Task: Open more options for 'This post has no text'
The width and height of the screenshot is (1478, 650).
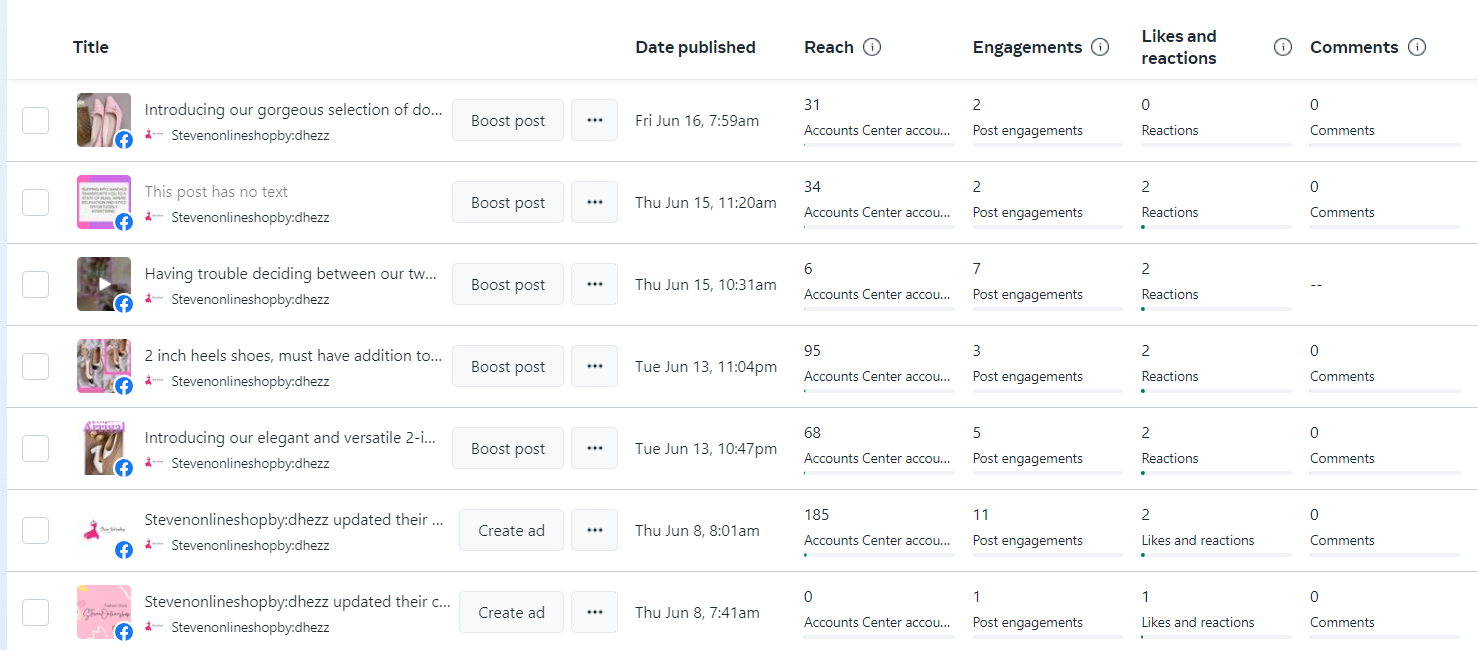Action: pos(595,202)
